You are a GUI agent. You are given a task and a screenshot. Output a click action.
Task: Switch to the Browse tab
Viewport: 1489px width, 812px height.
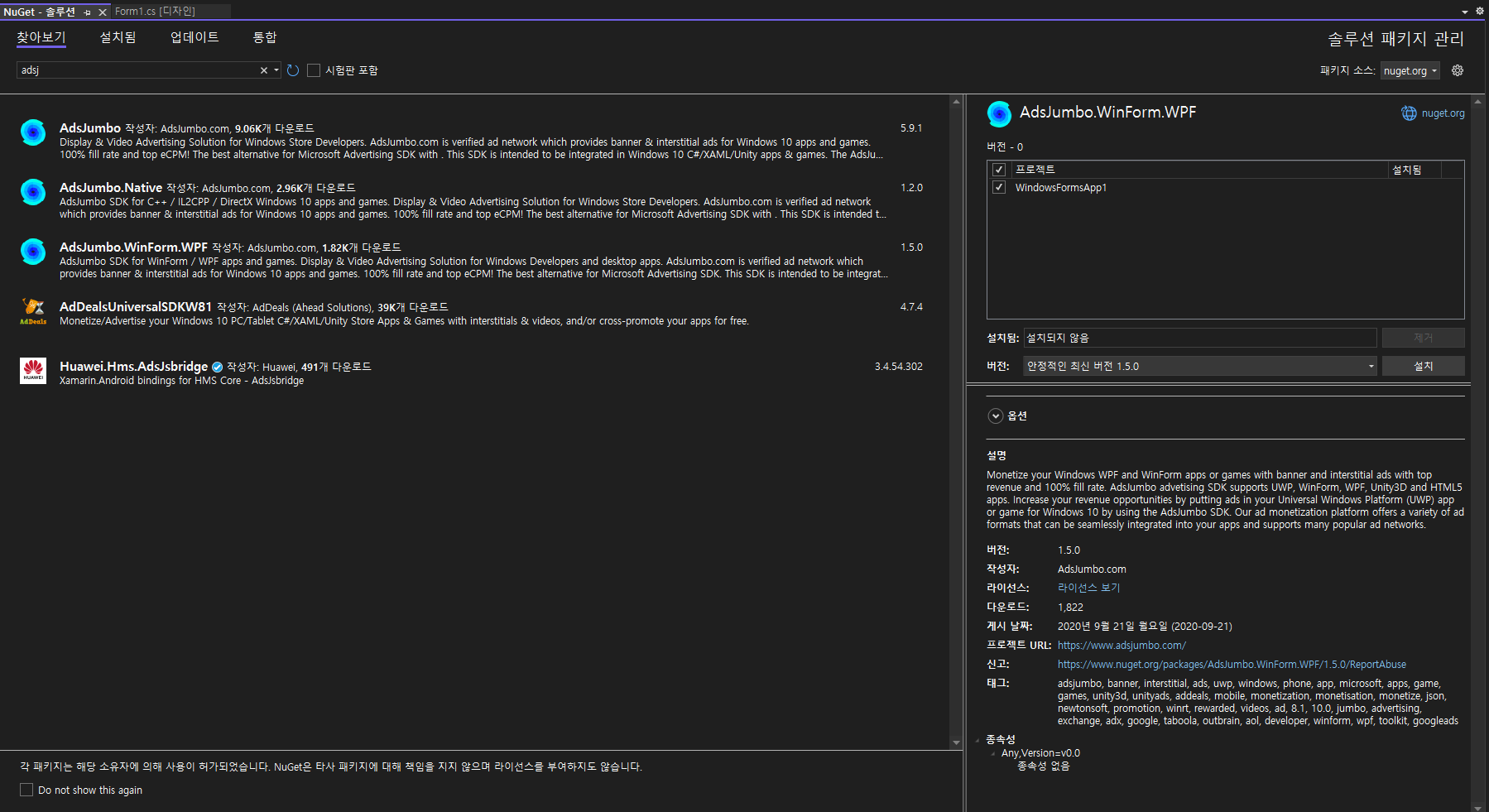(x=41, y=37)
